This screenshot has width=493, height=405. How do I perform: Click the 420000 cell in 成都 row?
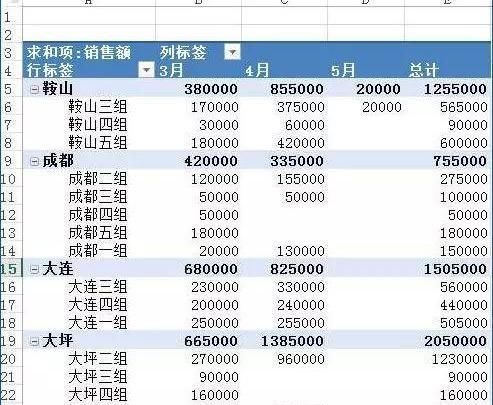[211, 161]
